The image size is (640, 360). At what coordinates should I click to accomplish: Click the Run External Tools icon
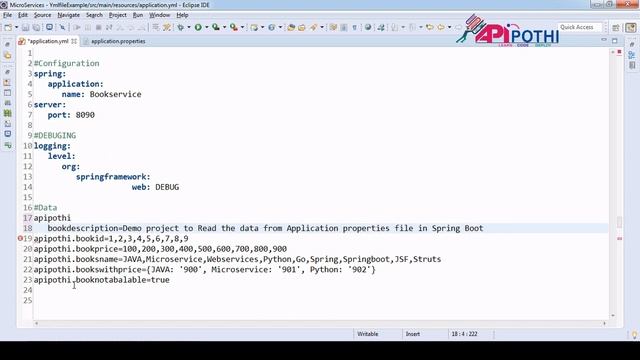[234, 27]
